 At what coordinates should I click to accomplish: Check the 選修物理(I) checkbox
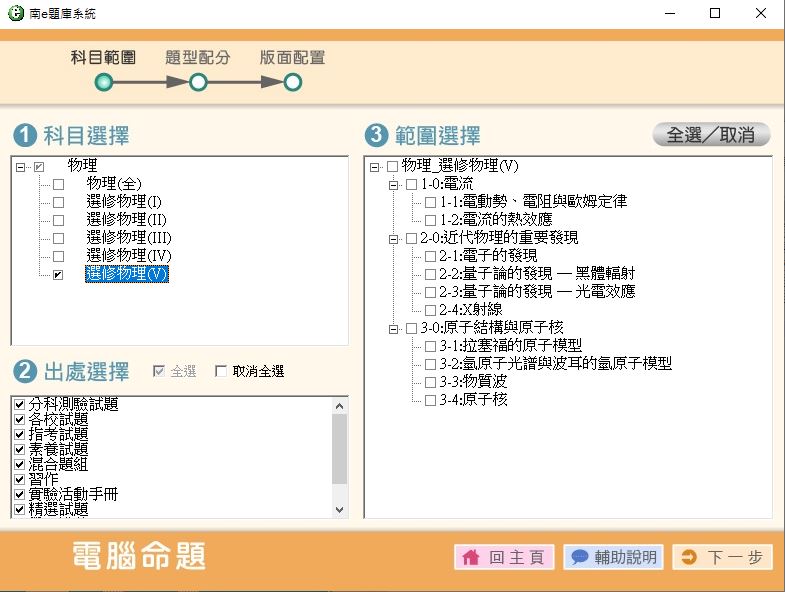tap(58, 202)
